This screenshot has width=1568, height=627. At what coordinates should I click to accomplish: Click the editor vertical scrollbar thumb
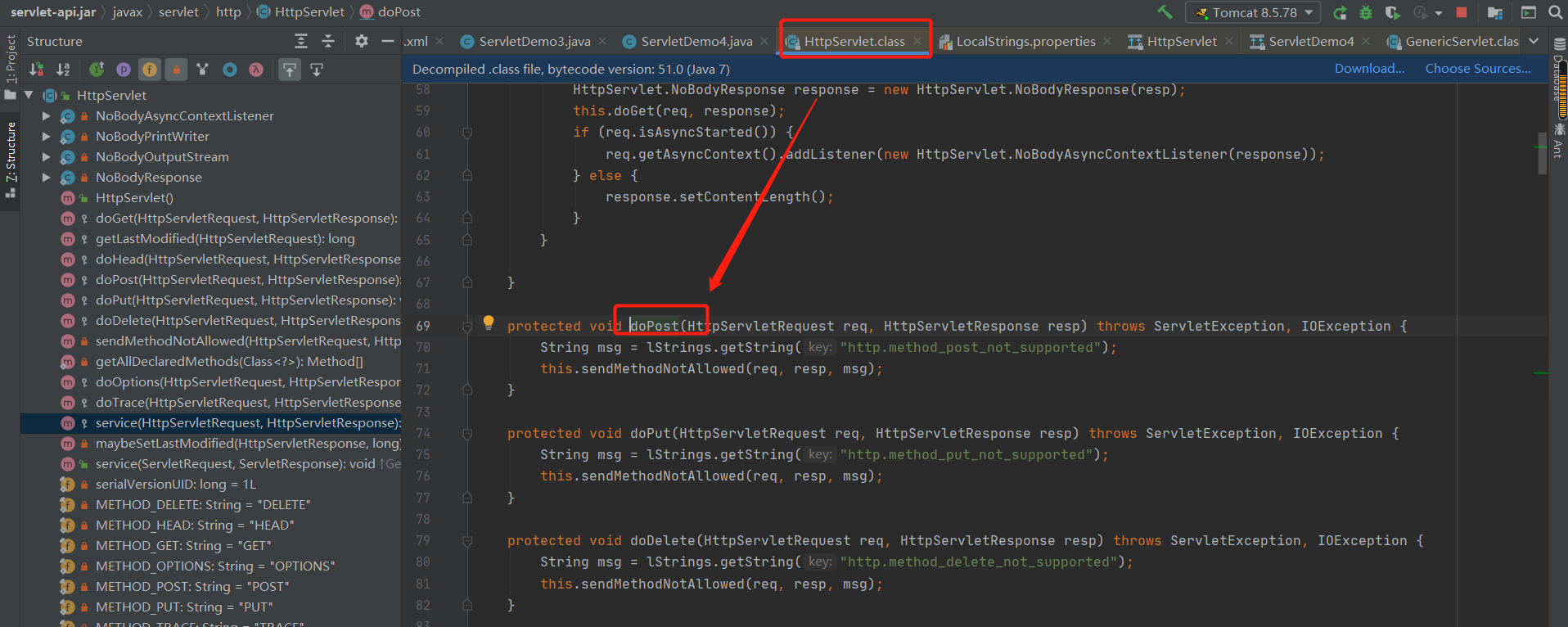tap(1542, 153)
